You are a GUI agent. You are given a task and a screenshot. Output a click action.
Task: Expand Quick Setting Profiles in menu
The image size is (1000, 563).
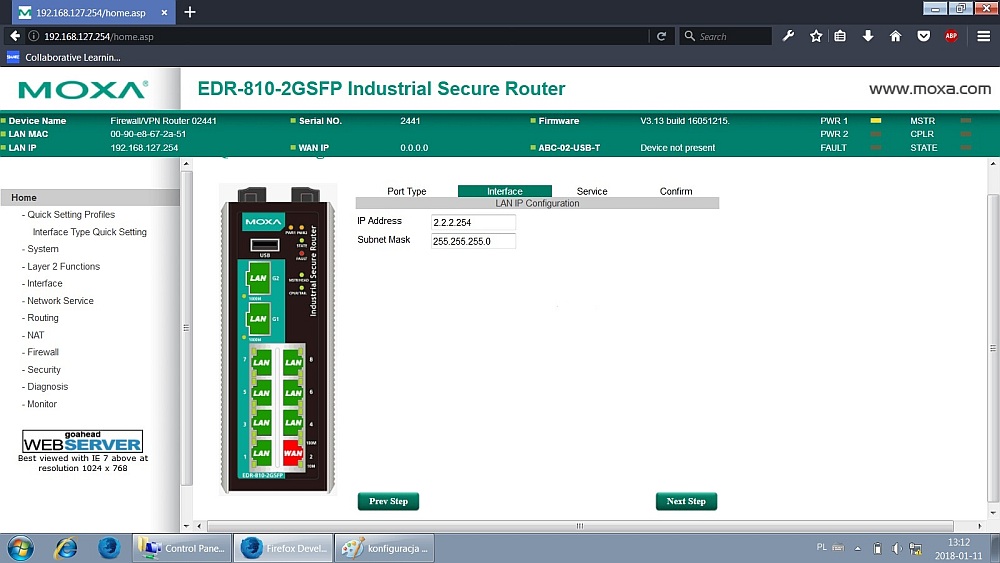point(71,215)
